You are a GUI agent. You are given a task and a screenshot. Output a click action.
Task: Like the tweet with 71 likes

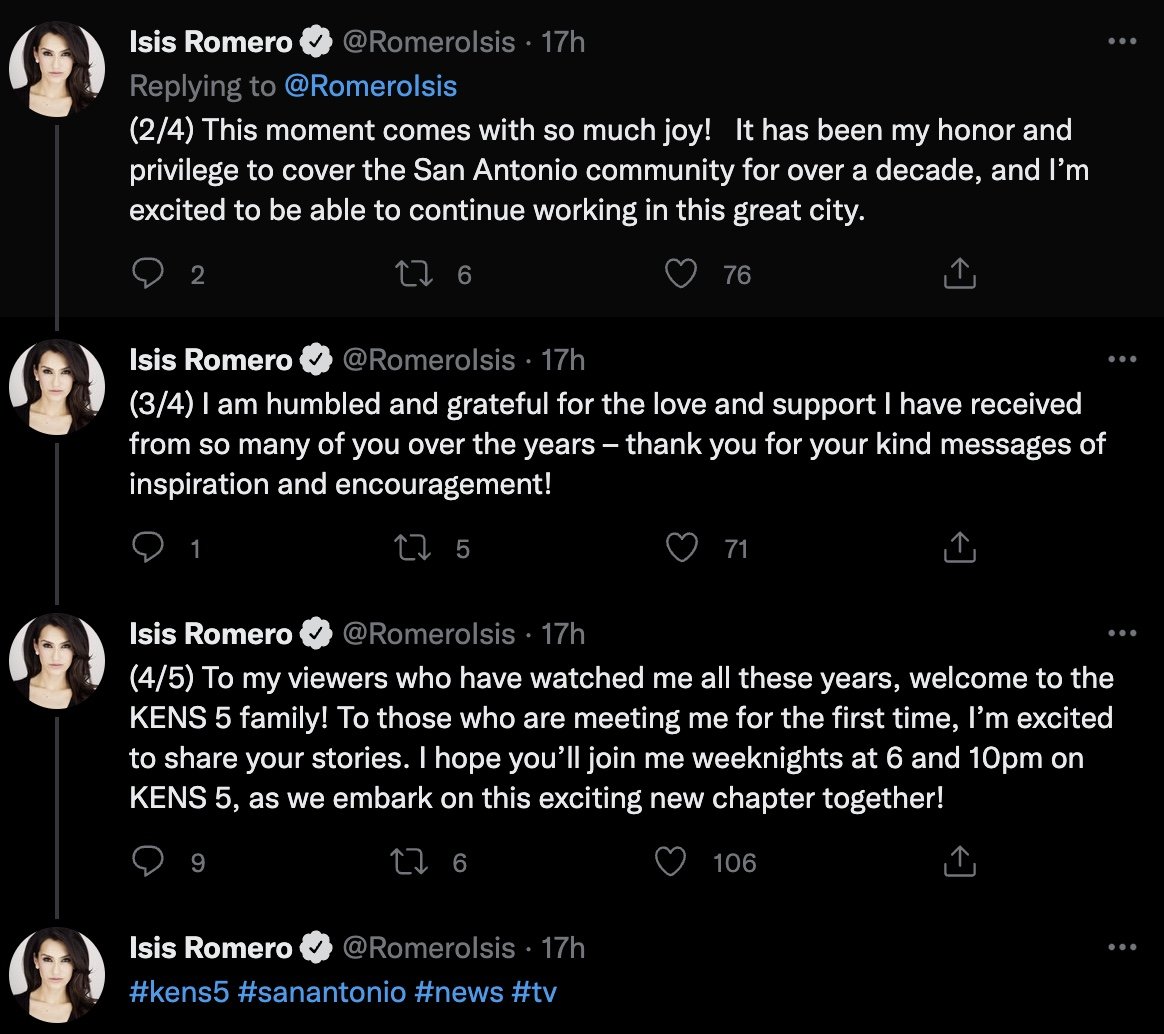pyautogui.click(x=681, y=548)
